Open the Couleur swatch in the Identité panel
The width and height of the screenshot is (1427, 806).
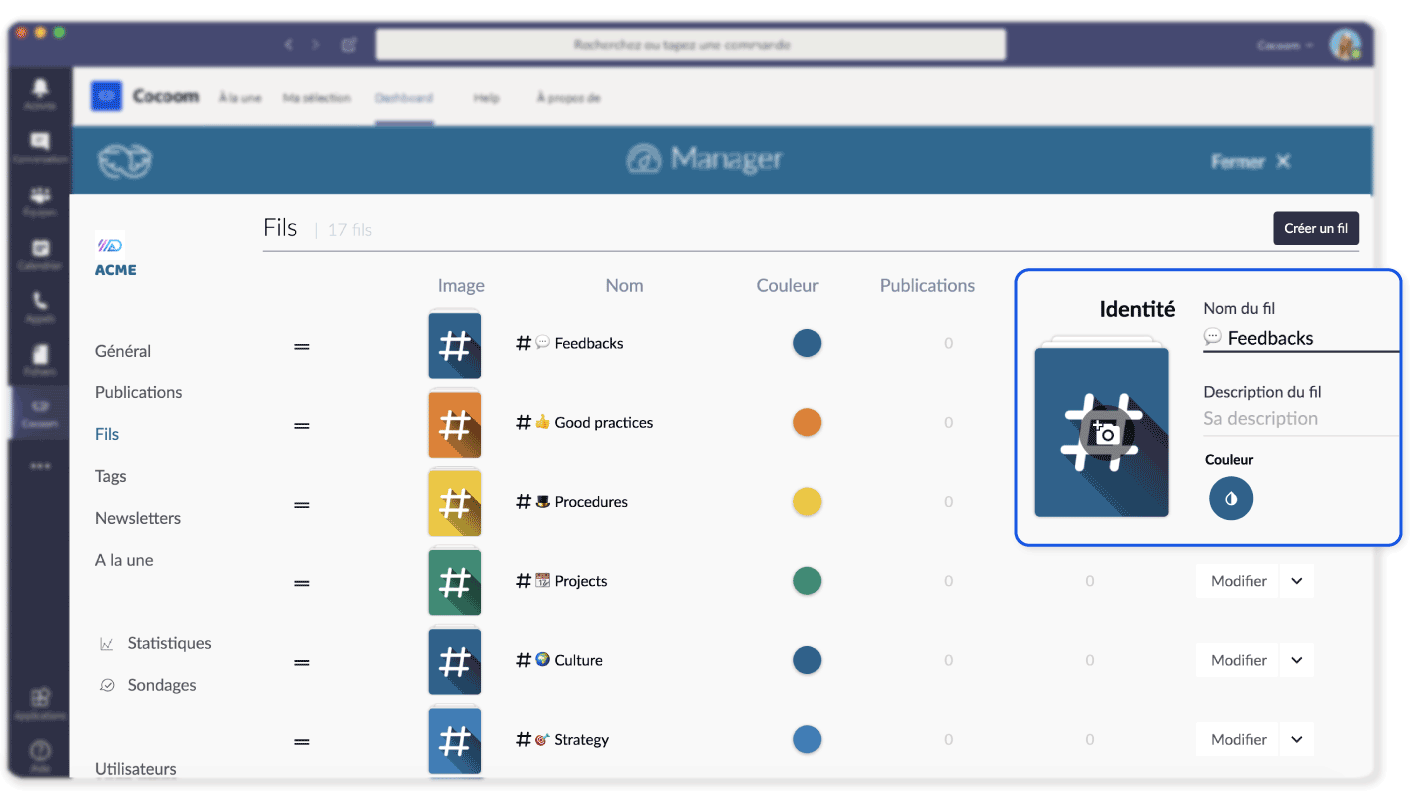1231,498
